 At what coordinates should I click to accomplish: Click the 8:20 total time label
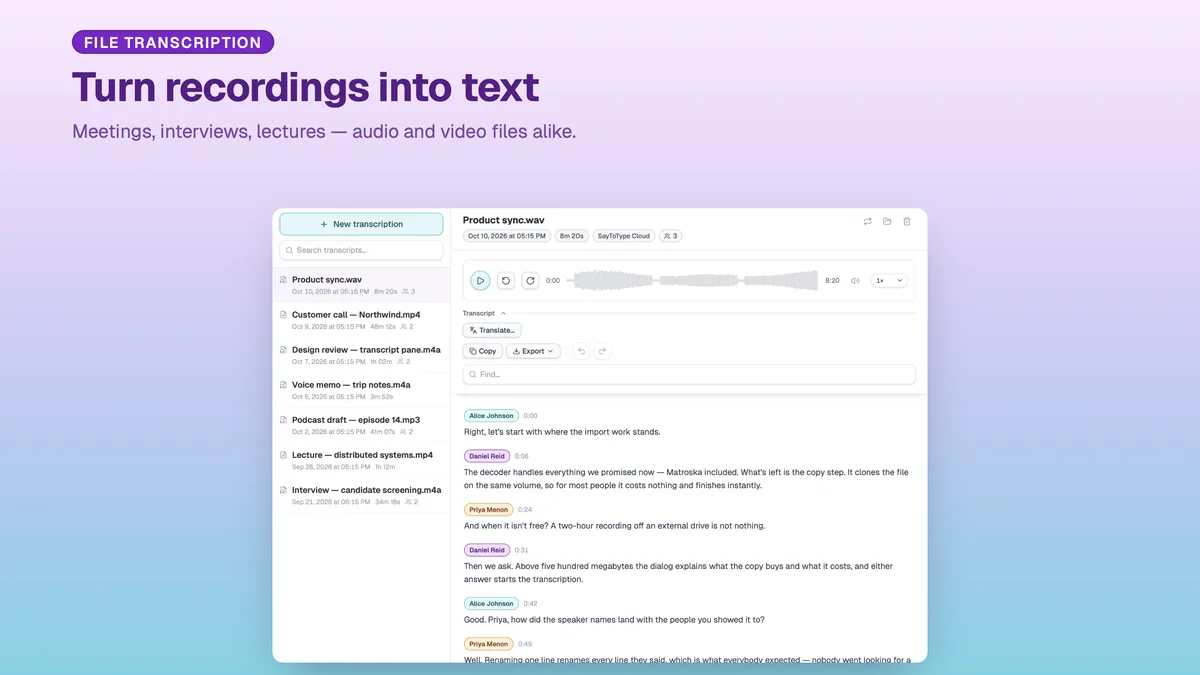point(832,281)
